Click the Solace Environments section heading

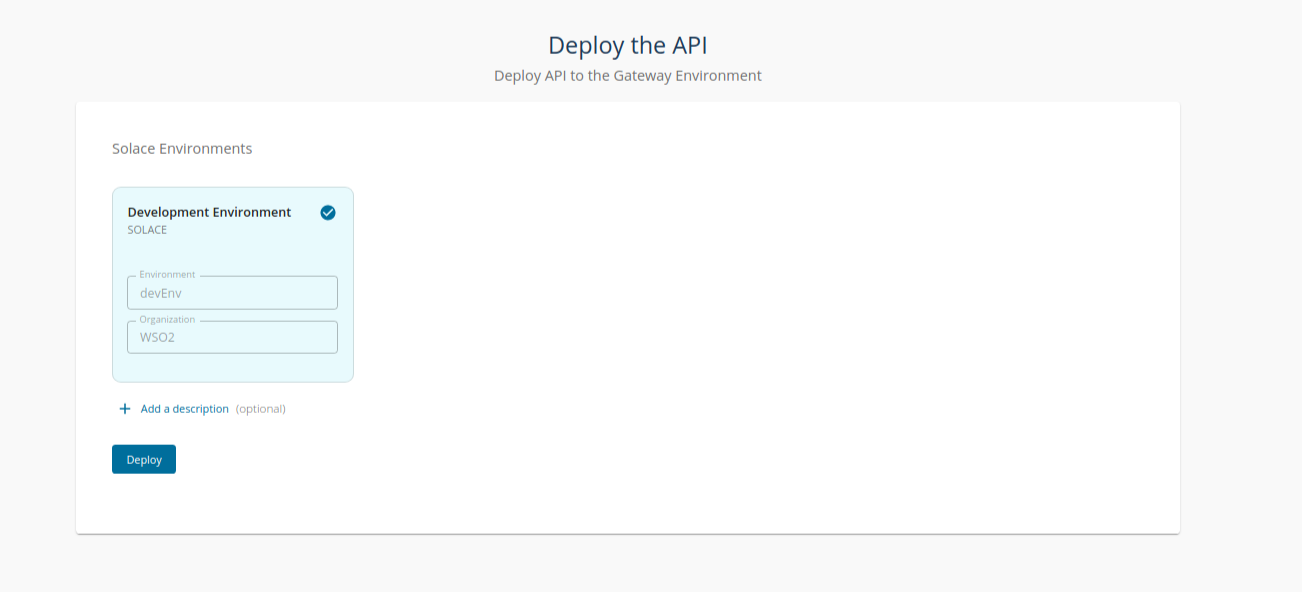coord(181,148)
